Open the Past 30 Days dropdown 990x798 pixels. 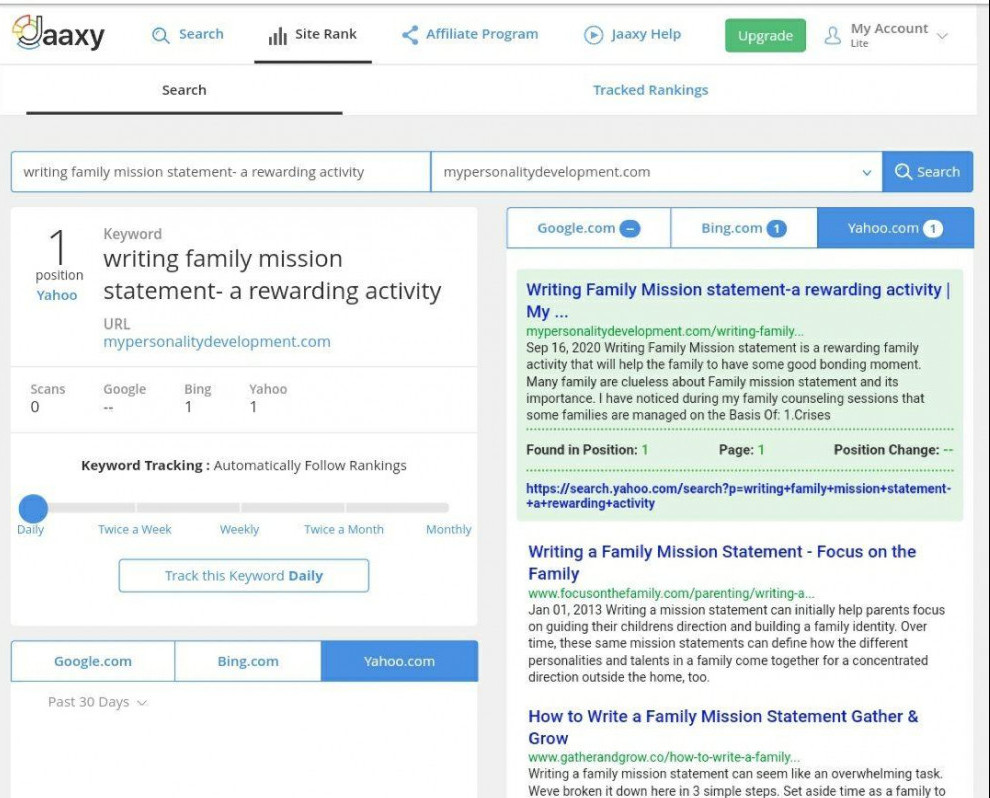point(97,702)
